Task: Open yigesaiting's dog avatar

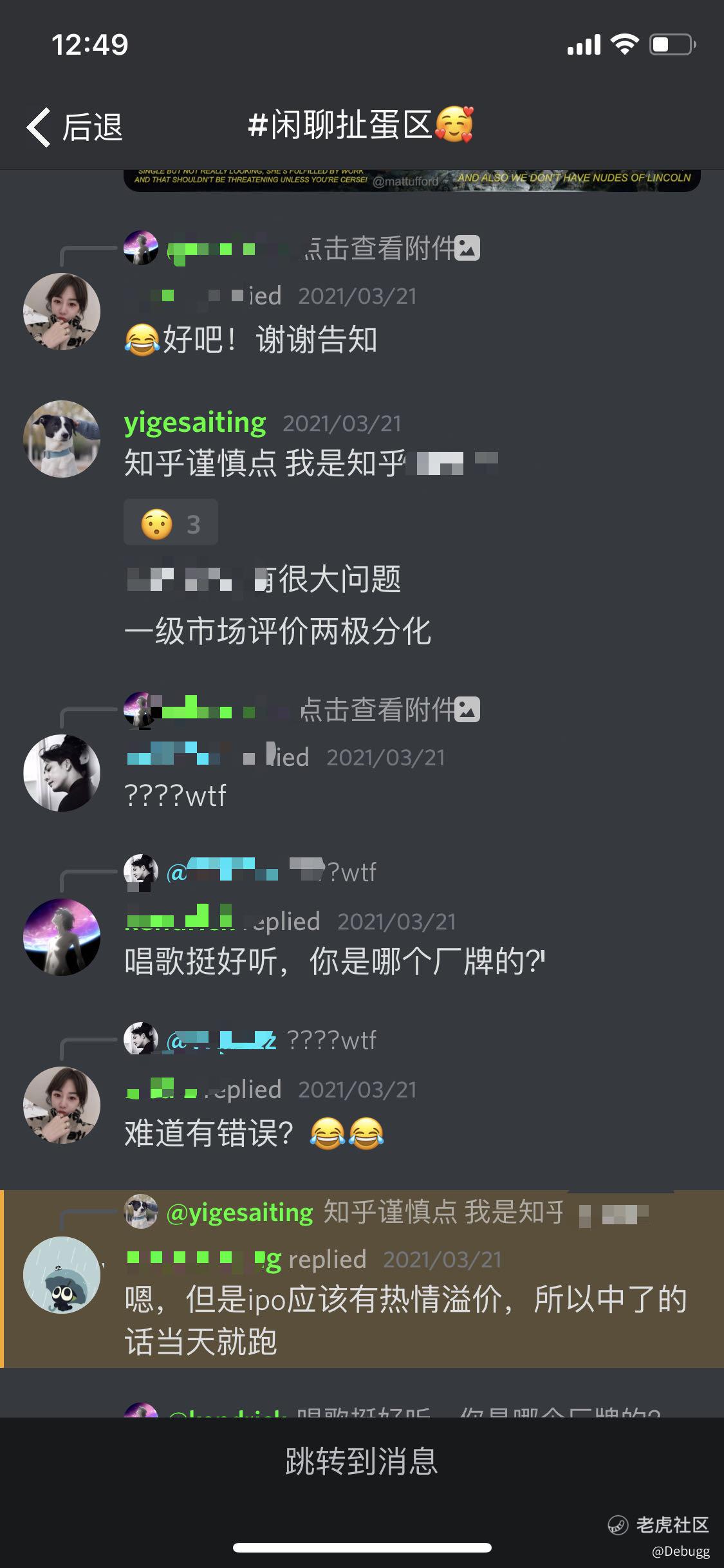Action: click(x=62, y=438)
